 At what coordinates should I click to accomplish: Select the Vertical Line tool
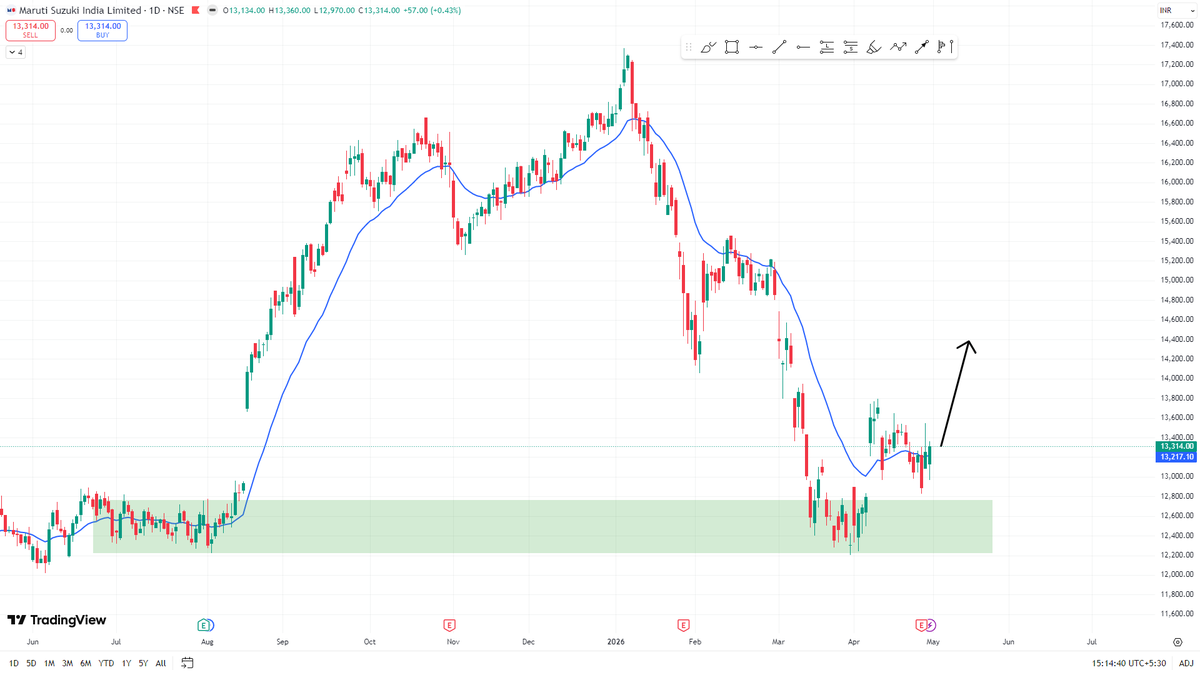pyautogui.click(x=952, y=47)
